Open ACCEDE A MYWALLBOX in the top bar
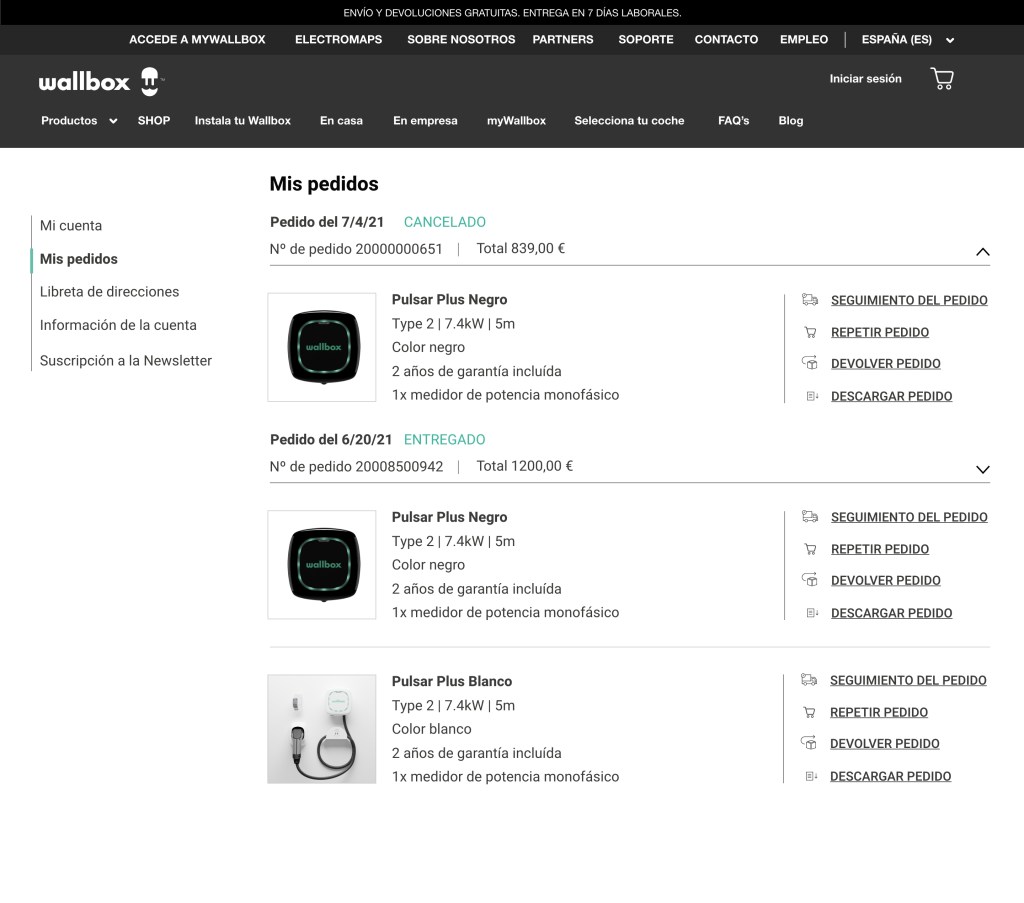The height and width of the screenshot is (903, 1024). [x=197, y=40]
